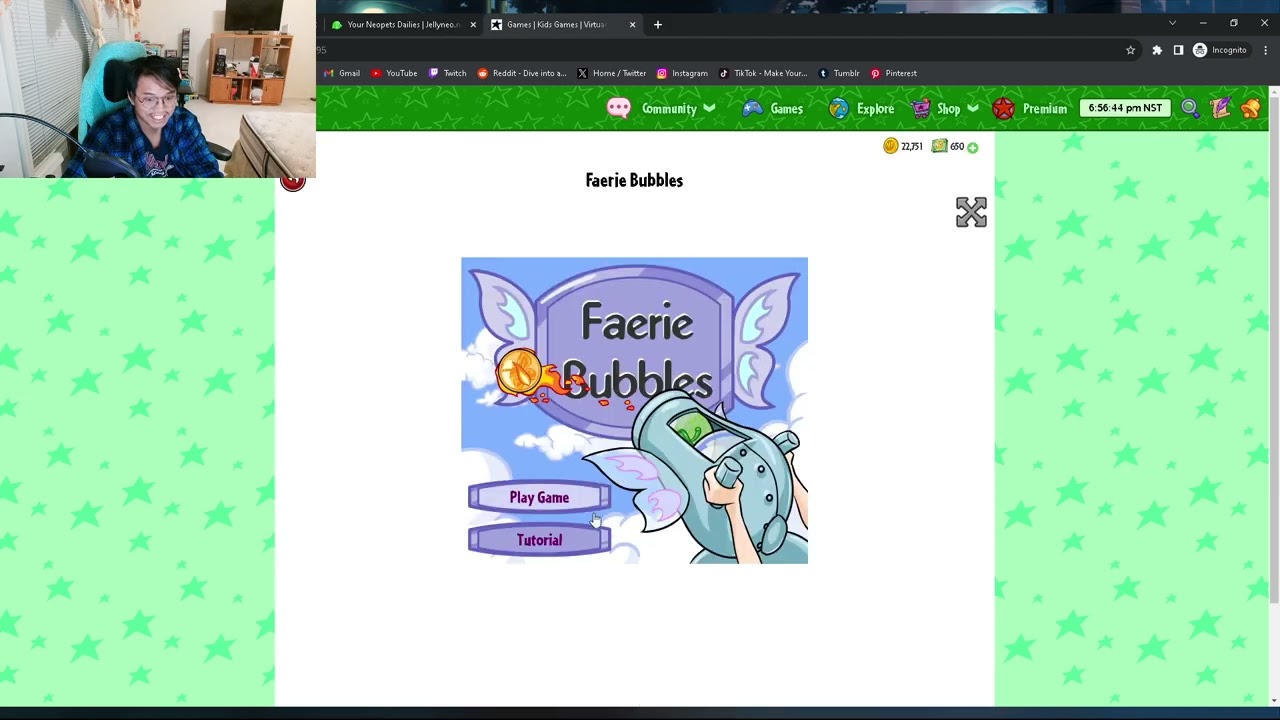This screenshot has width=1280, height=720.
Task: Click the 22,751 Neopoints balance
Action: (x=911, y=147)
